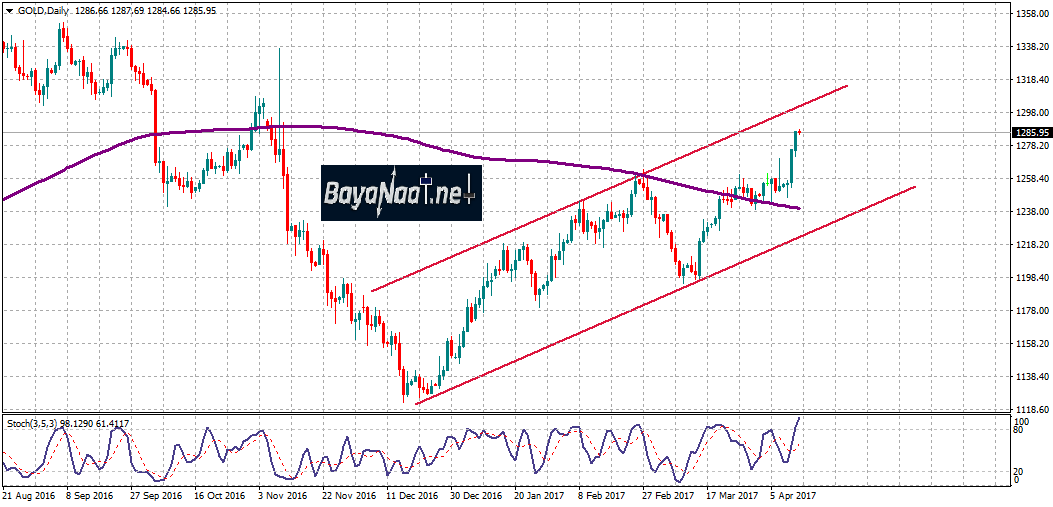The image size is (1053, 507).
Task: Click the 1358.00 price scale label
Action: [1031, 14]
